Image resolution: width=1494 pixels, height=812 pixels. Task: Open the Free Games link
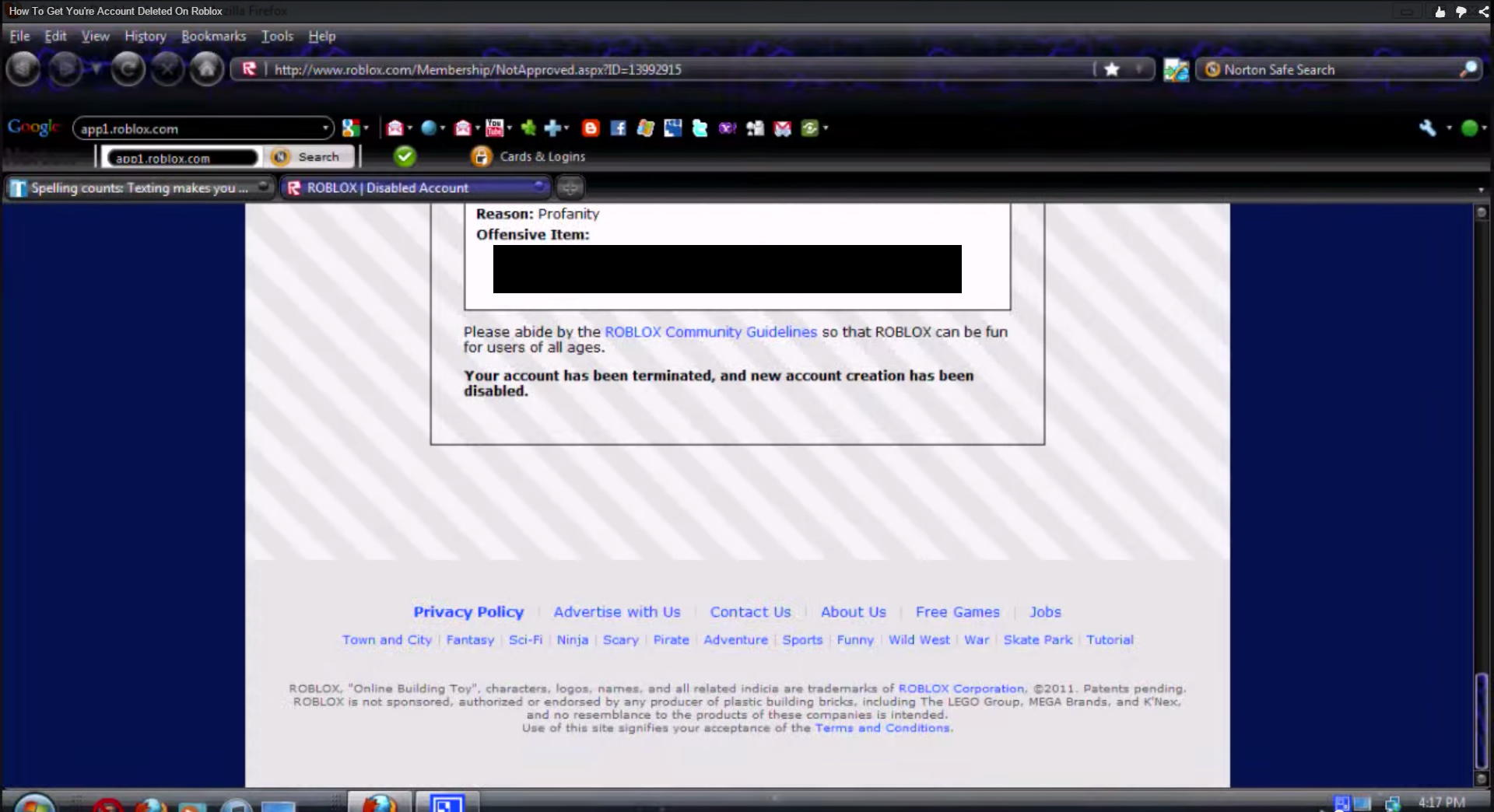[957, 612]
